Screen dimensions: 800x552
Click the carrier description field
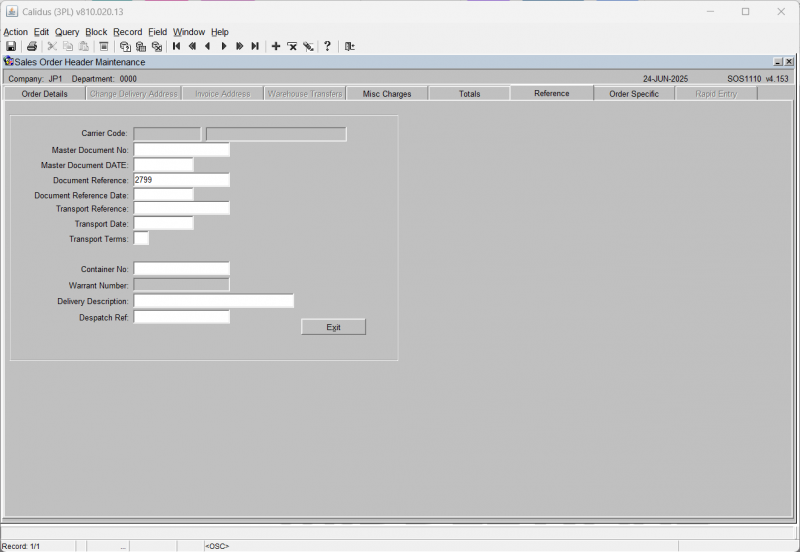point(276,134)
